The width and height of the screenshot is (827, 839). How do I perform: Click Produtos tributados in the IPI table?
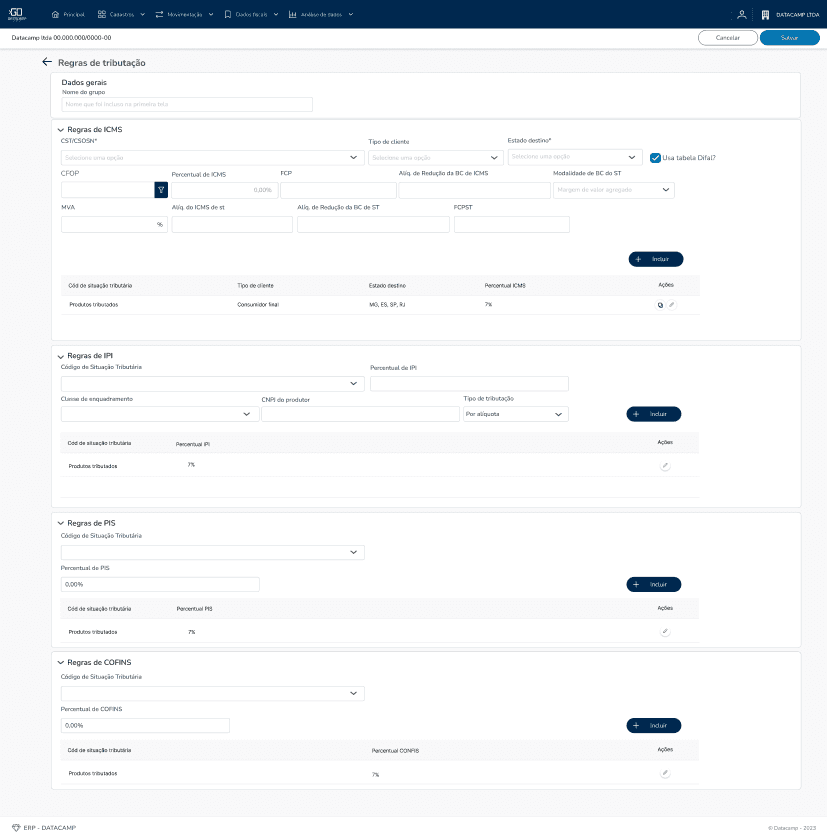tap(93, 466)
